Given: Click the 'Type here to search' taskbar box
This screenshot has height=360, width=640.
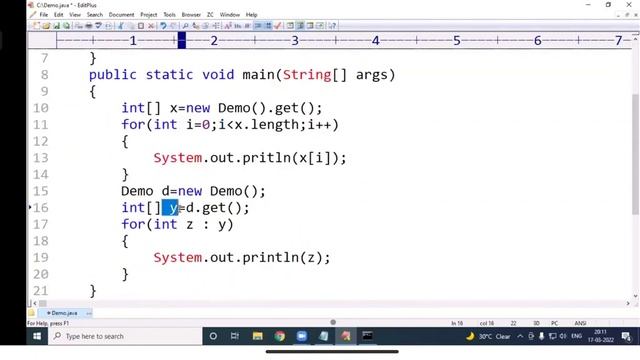Looking at the screenshot, I should coord(125,336).
